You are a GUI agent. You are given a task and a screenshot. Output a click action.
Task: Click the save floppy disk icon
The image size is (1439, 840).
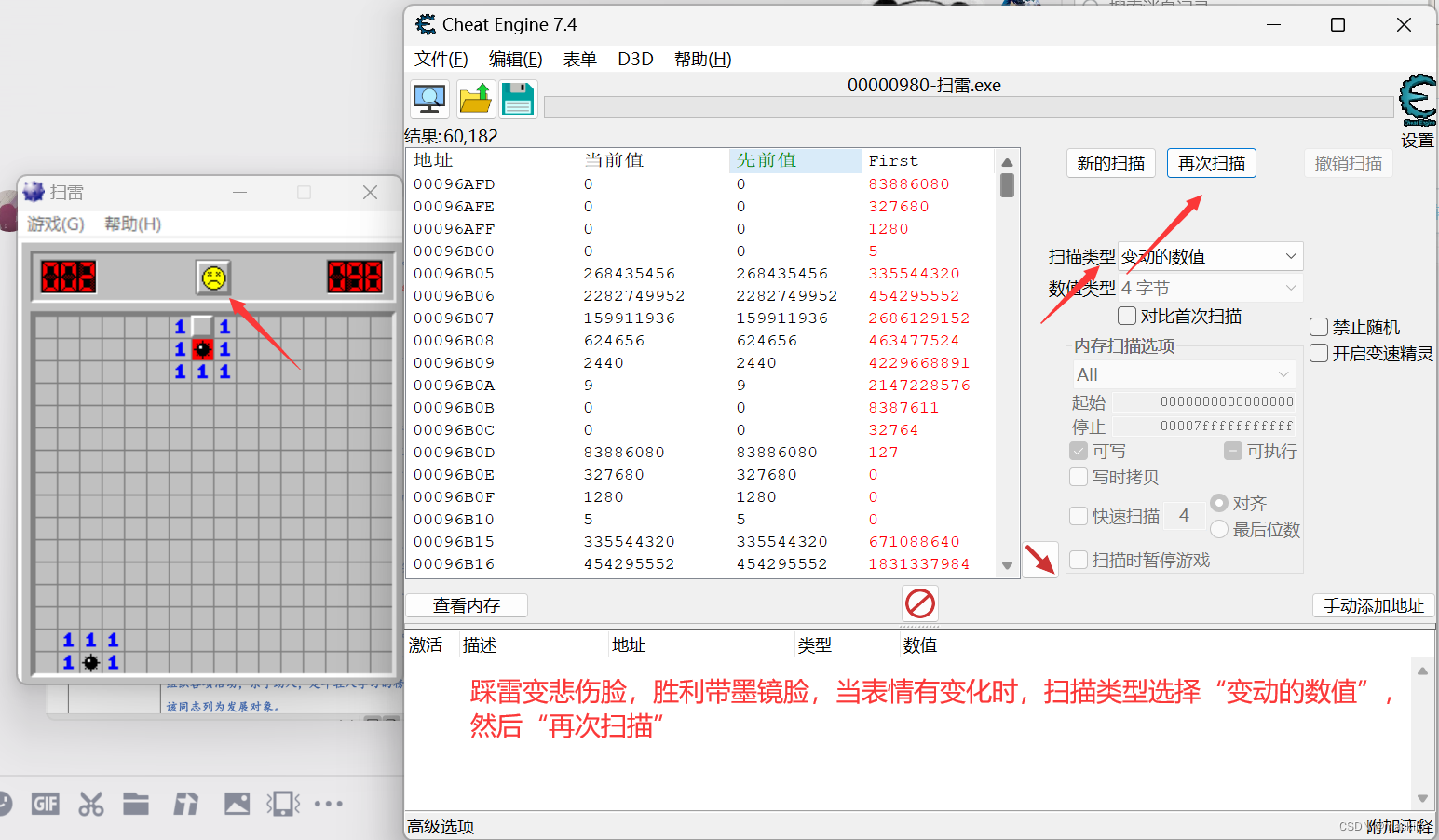(518, 99)
